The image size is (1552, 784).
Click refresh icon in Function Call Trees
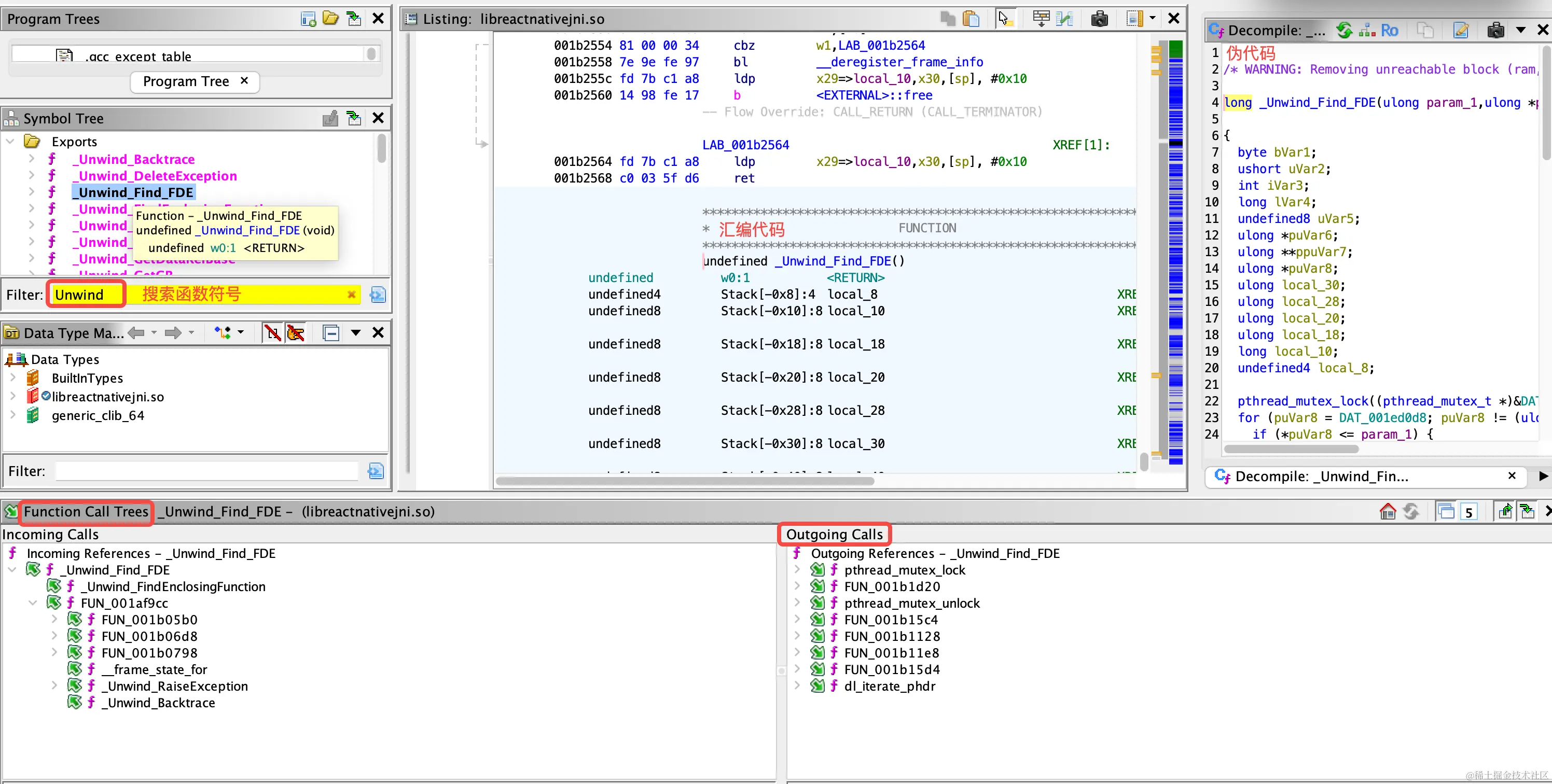1410,511
